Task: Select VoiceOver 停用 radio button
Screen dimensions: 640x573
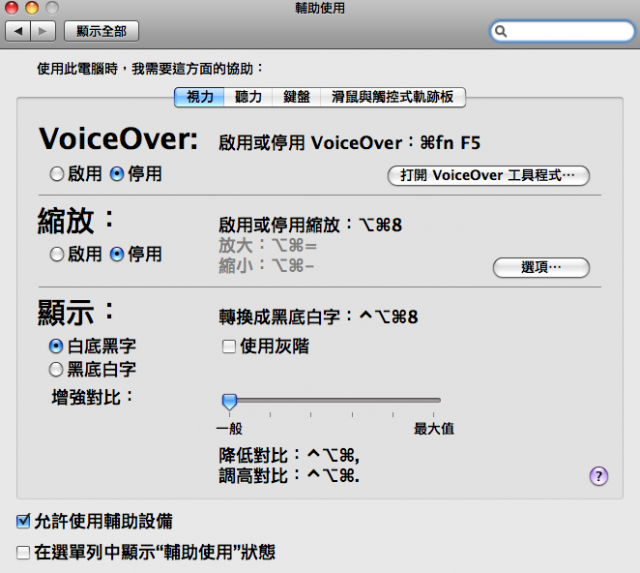Action: click(117, 174)
